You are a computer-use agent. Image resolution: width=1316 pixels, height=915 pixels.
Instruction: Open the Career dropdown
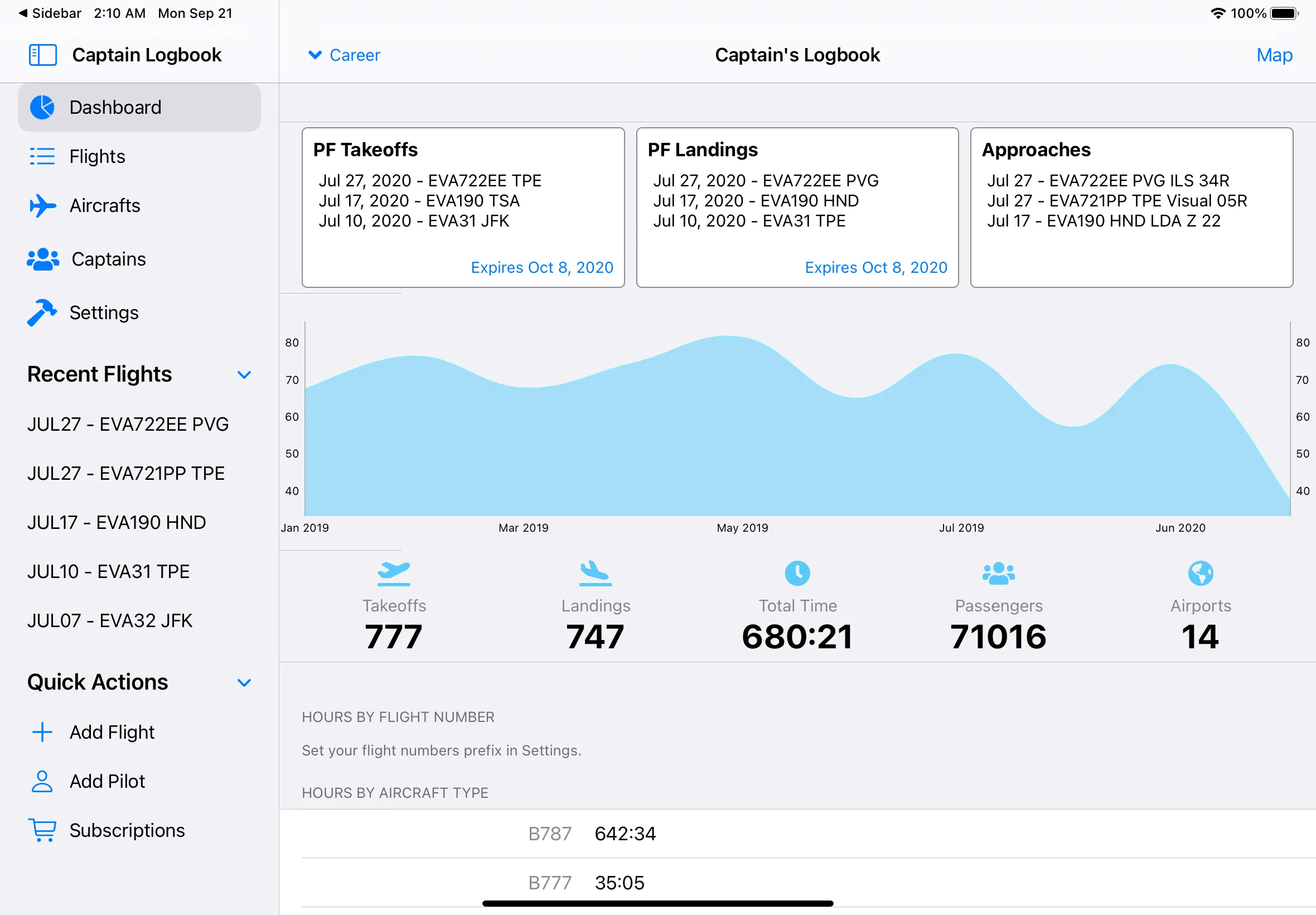coord(344,55)
